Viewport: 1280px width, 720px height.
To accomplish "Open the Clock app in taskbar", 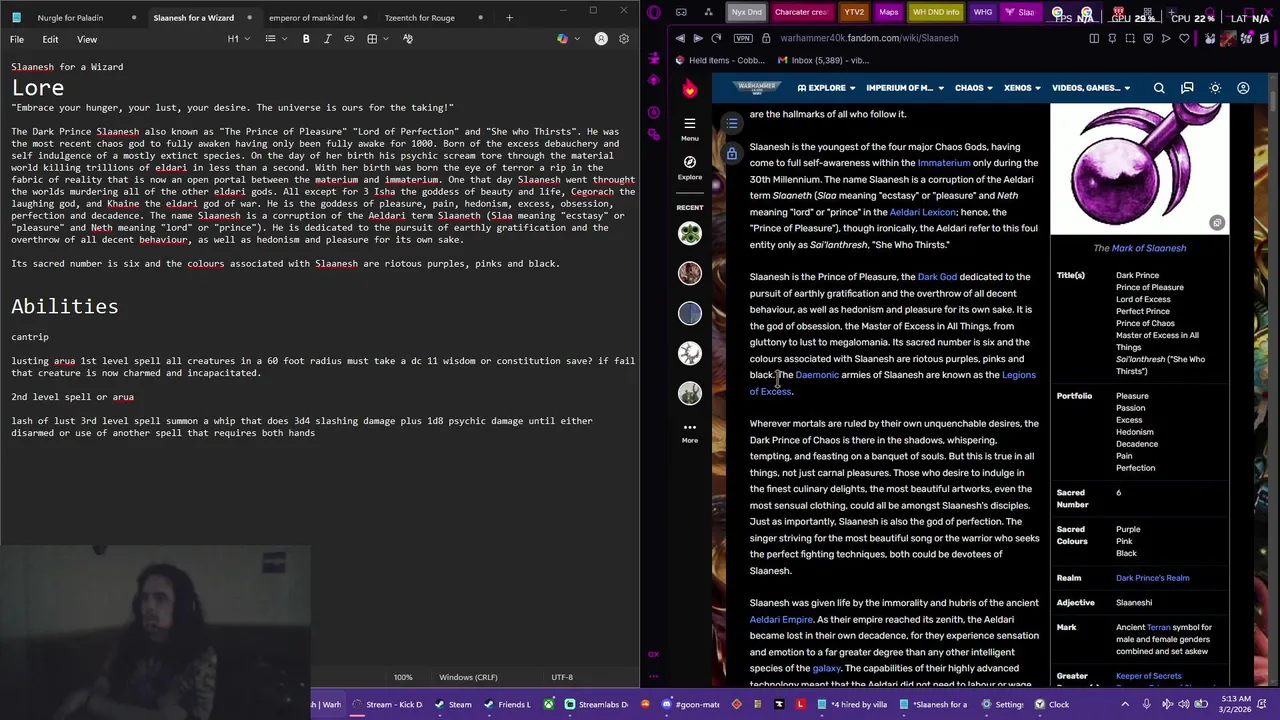I will 1052,704.
